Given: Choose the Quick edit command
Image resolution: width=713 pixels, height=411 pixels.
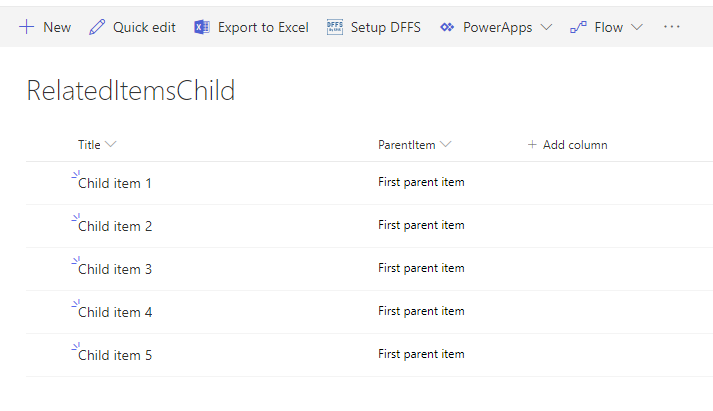Looking at the screenshot, I should click(x=144, y=27).
